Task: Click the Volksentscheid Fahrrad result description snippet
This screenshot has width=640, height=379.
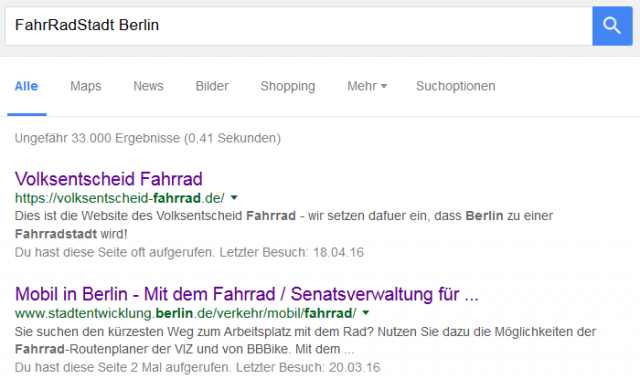Action: click(284, 225)
